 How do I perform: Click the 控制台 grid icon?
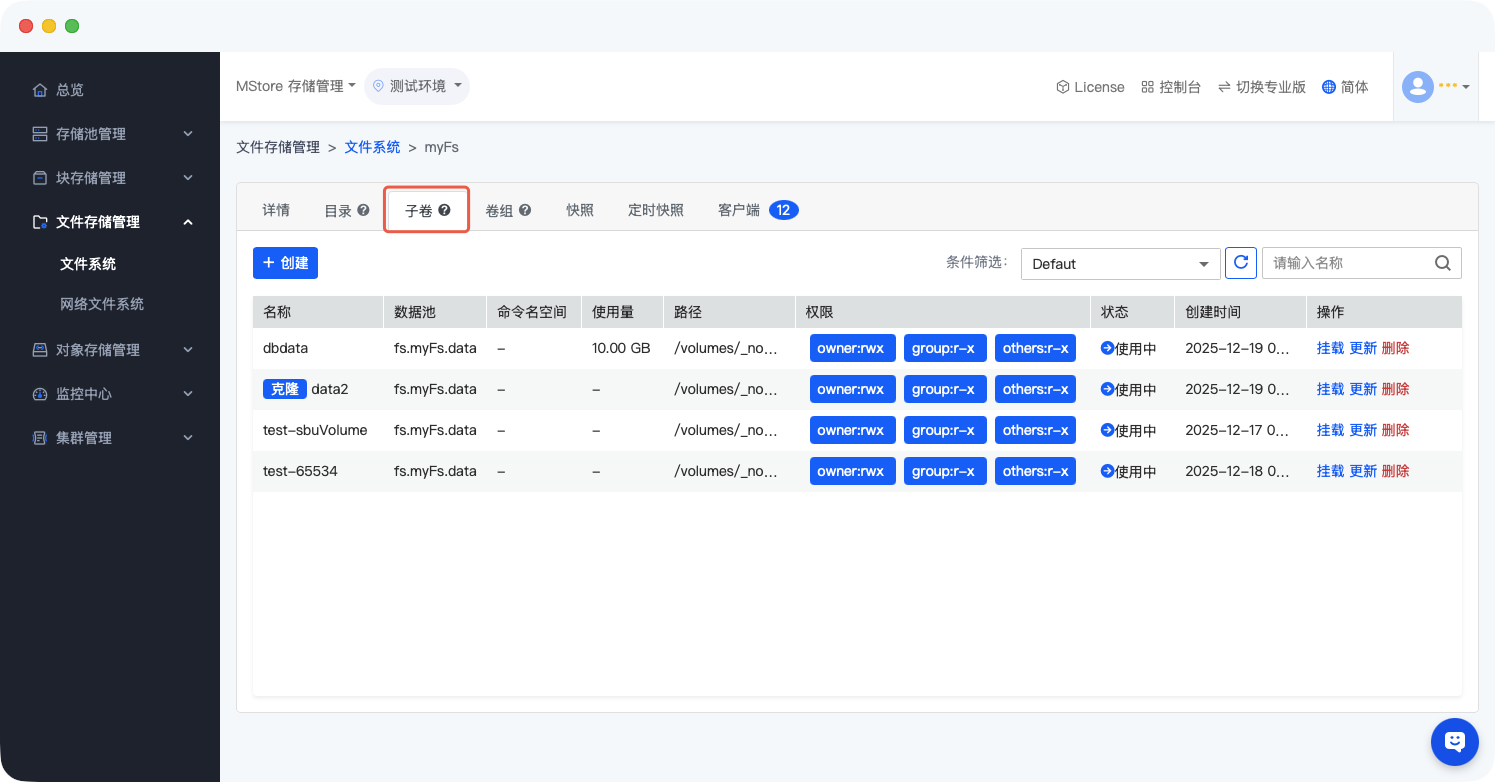1147,87
